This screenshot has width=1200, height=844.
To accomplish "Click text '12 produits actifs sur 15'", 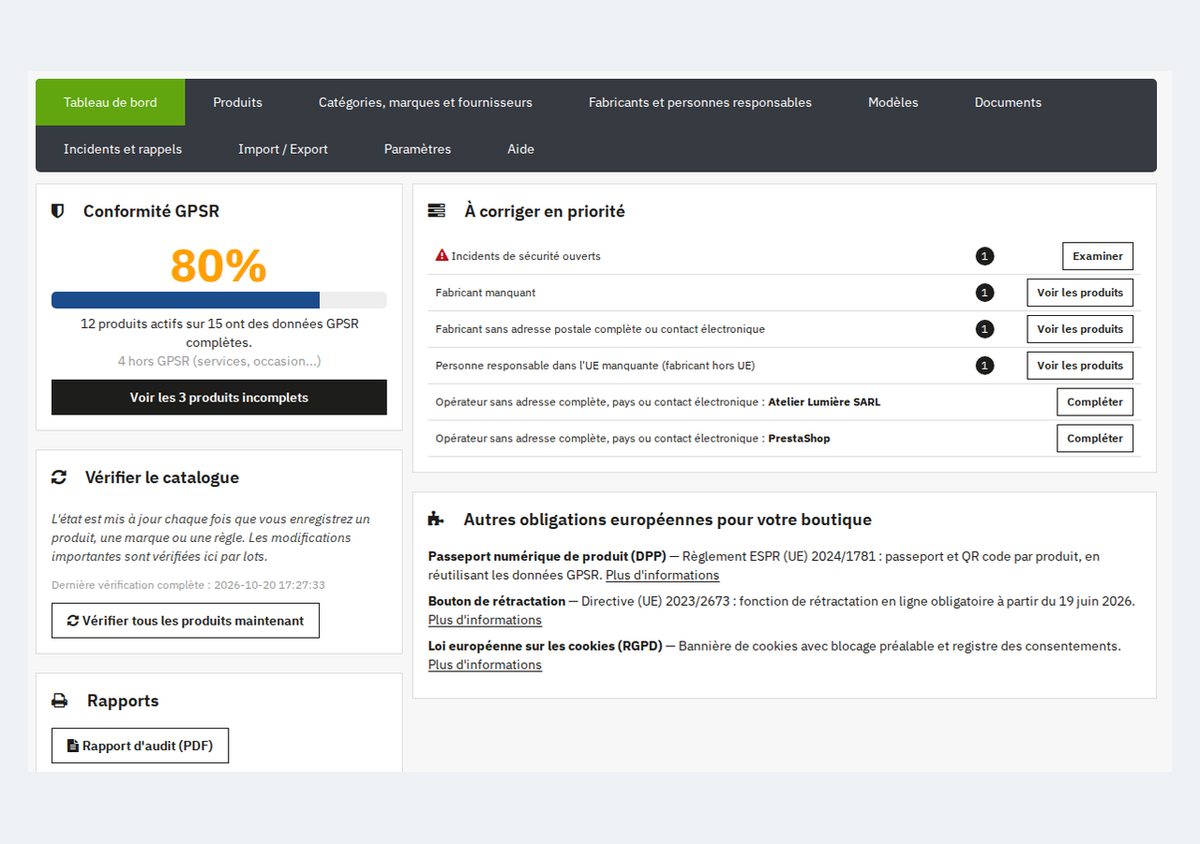I will pyautogui.click(x=151, y=324).
